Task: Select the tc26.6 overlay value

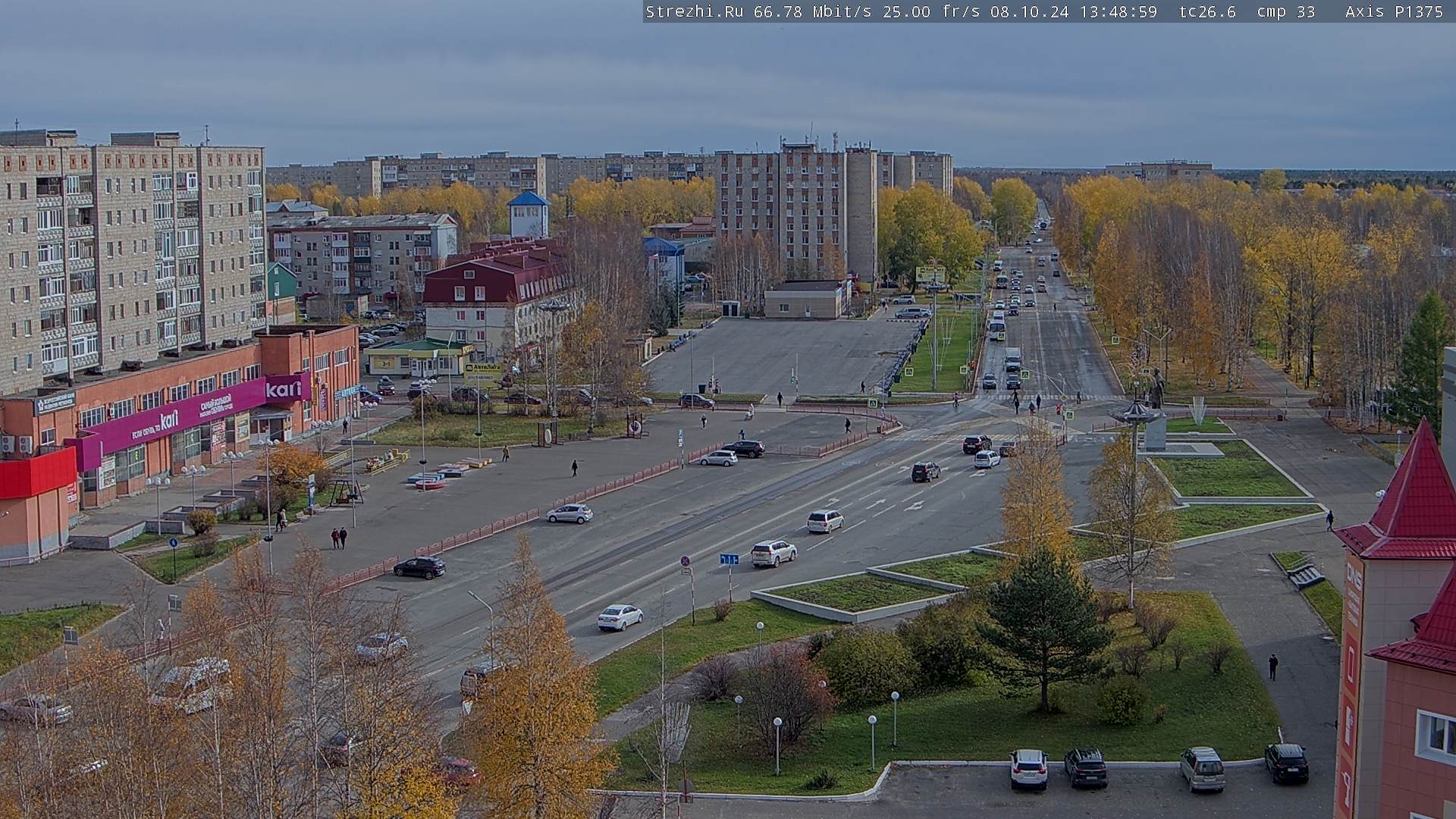Action: [x=1207, y=11]
